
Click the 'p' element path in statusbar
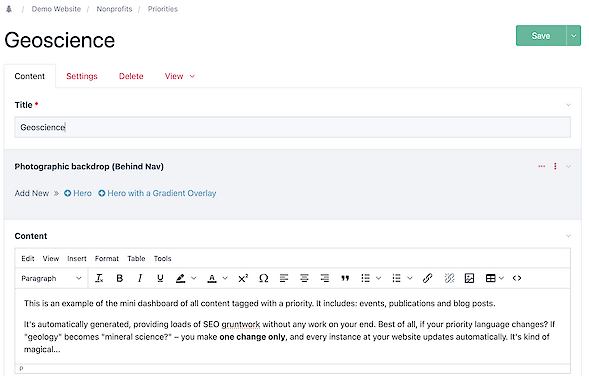tap(21, 368)
